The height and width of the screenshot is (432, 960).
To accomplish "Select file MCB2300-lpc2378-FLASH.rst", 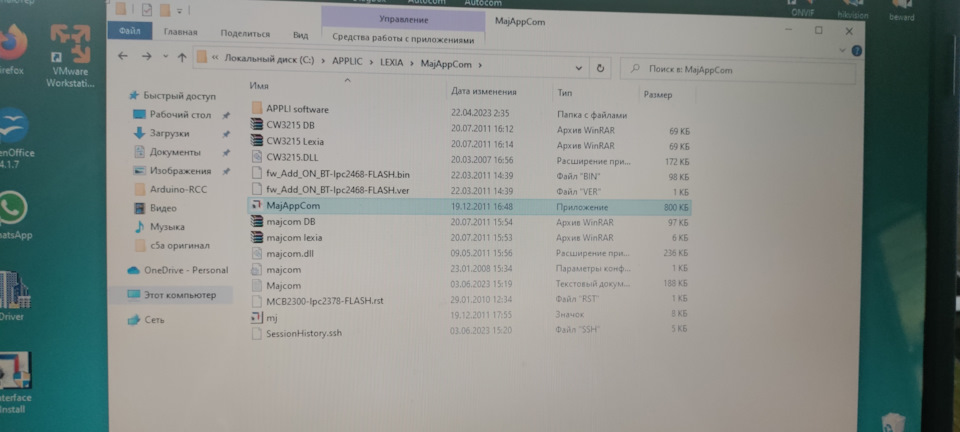I will coord(325,301).
